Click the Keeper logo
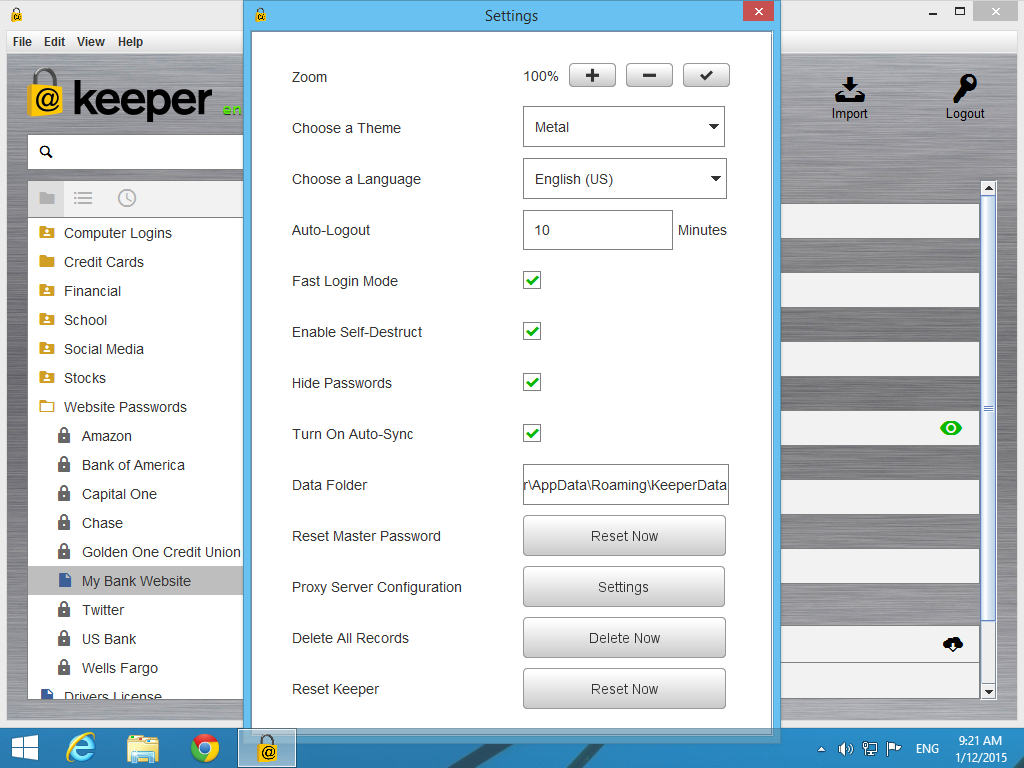Image resolution: width=1024 pixels, height=768 pixels. 120,95
